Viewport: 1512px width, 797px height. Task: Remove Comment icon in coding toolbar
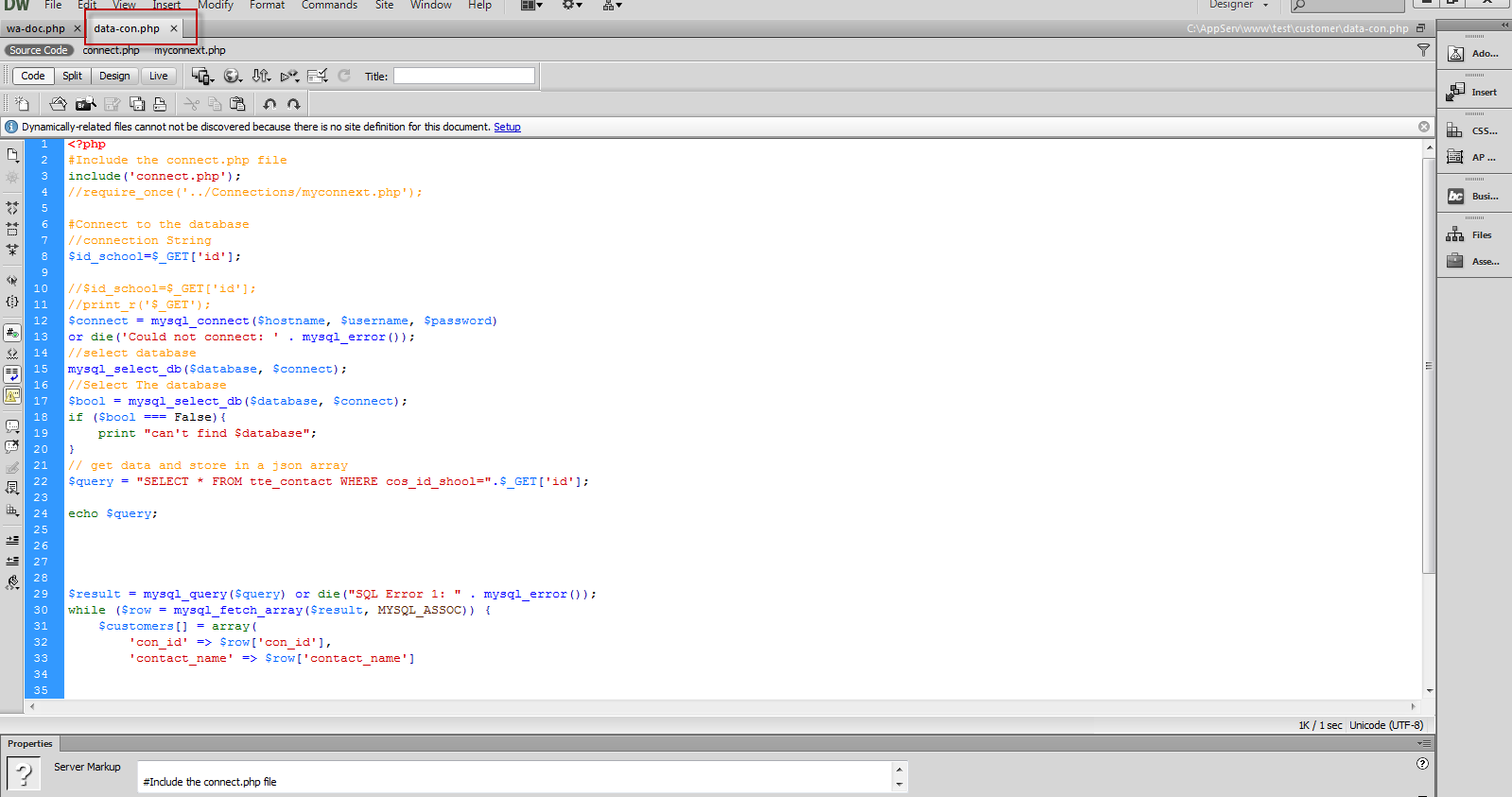(x=12, y=447)
